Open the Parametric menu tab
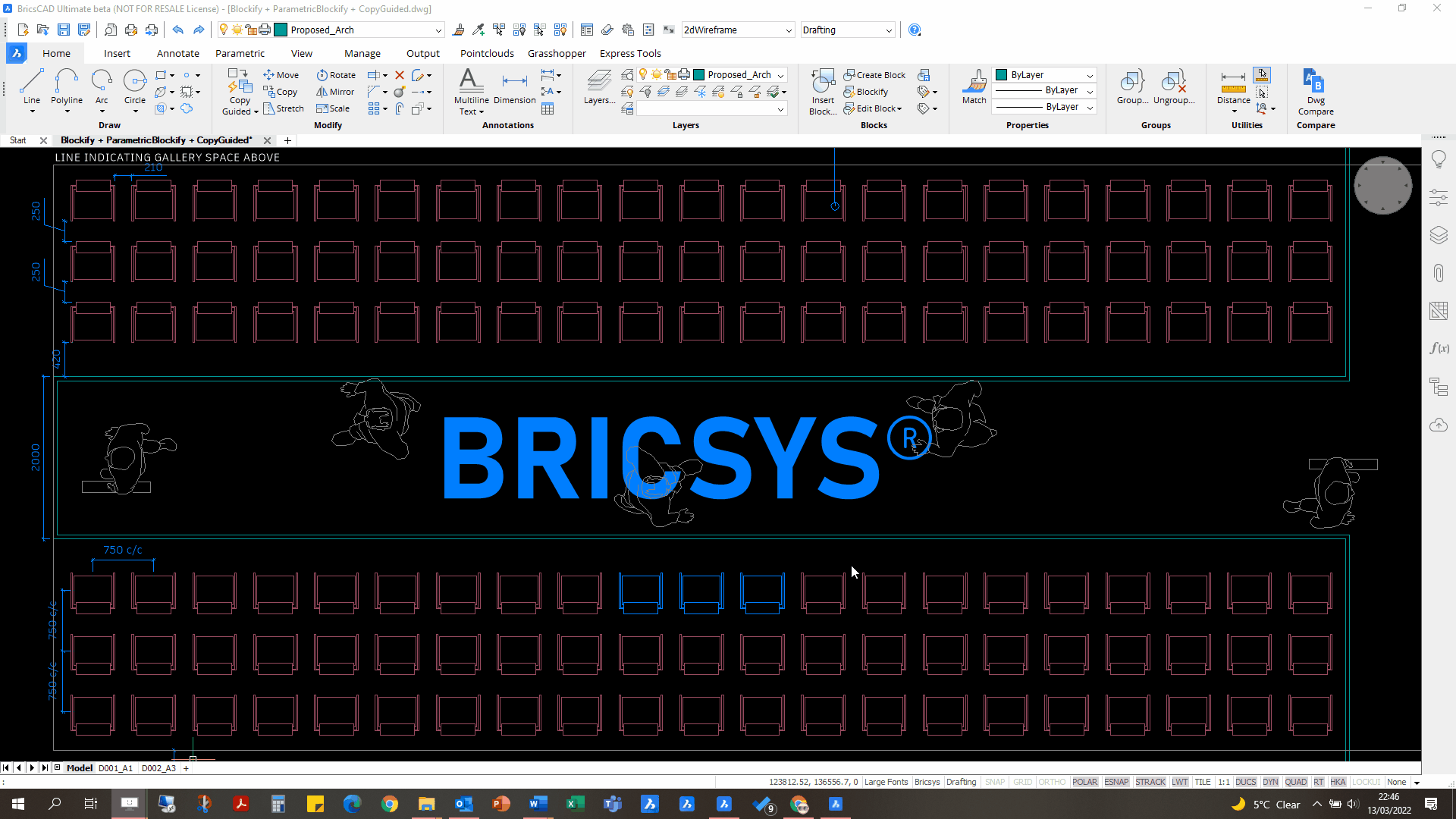 [x=240, y=53]
